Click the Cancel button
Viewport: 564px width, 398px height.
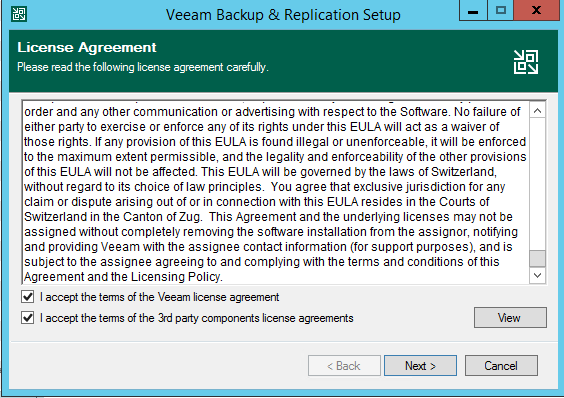(501, 366)
